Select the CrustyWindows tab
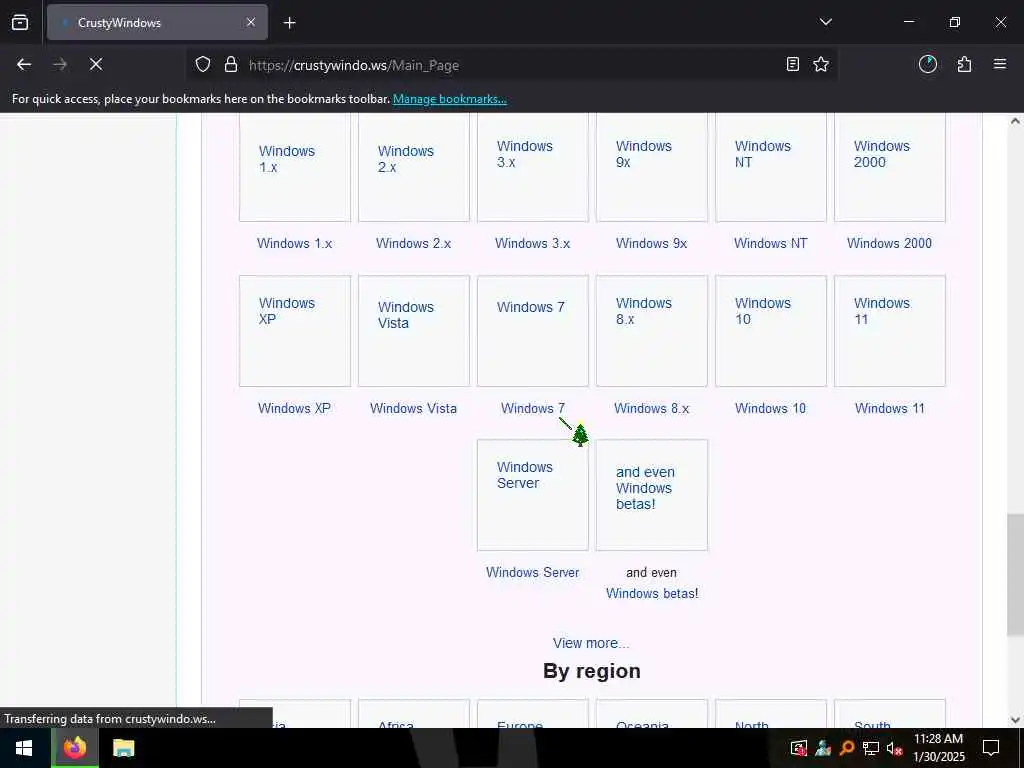 157,23
